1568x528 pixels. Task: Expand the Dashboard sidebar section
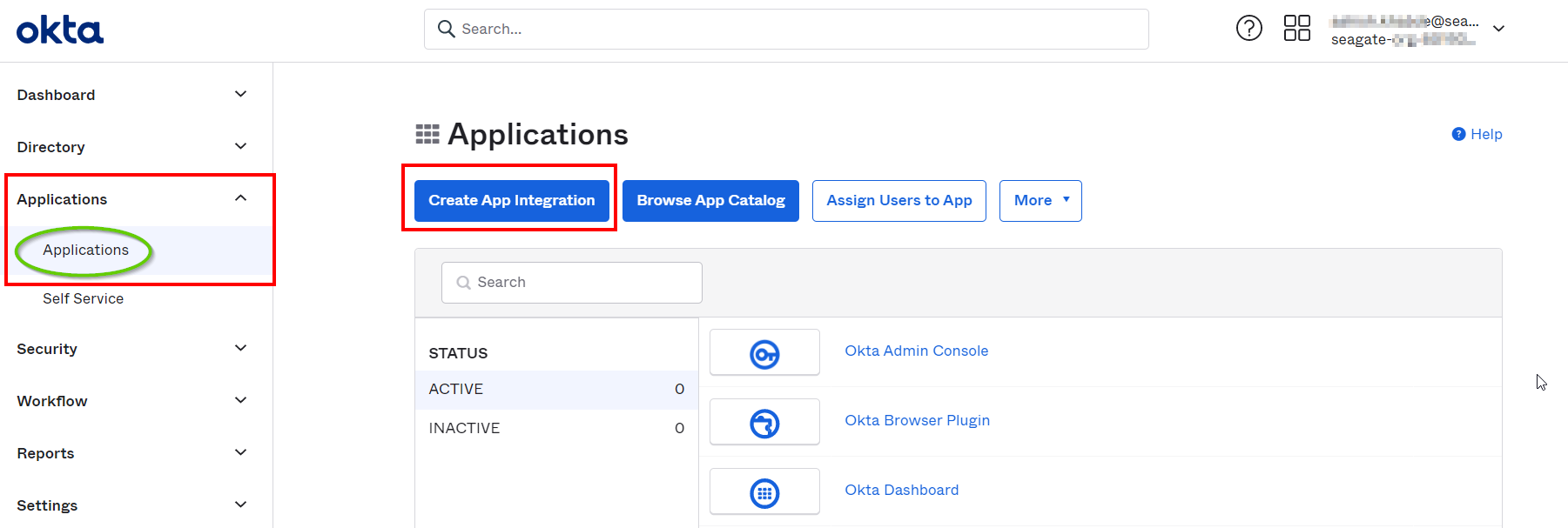pos(240,94)
